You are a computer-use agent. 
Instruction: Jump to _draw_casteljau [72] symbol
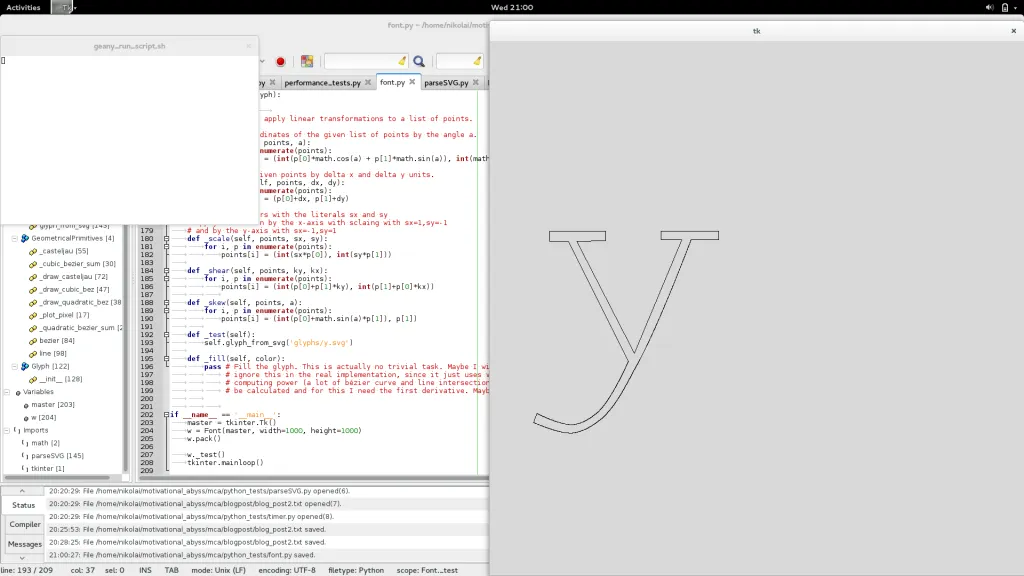click(73, 277)
